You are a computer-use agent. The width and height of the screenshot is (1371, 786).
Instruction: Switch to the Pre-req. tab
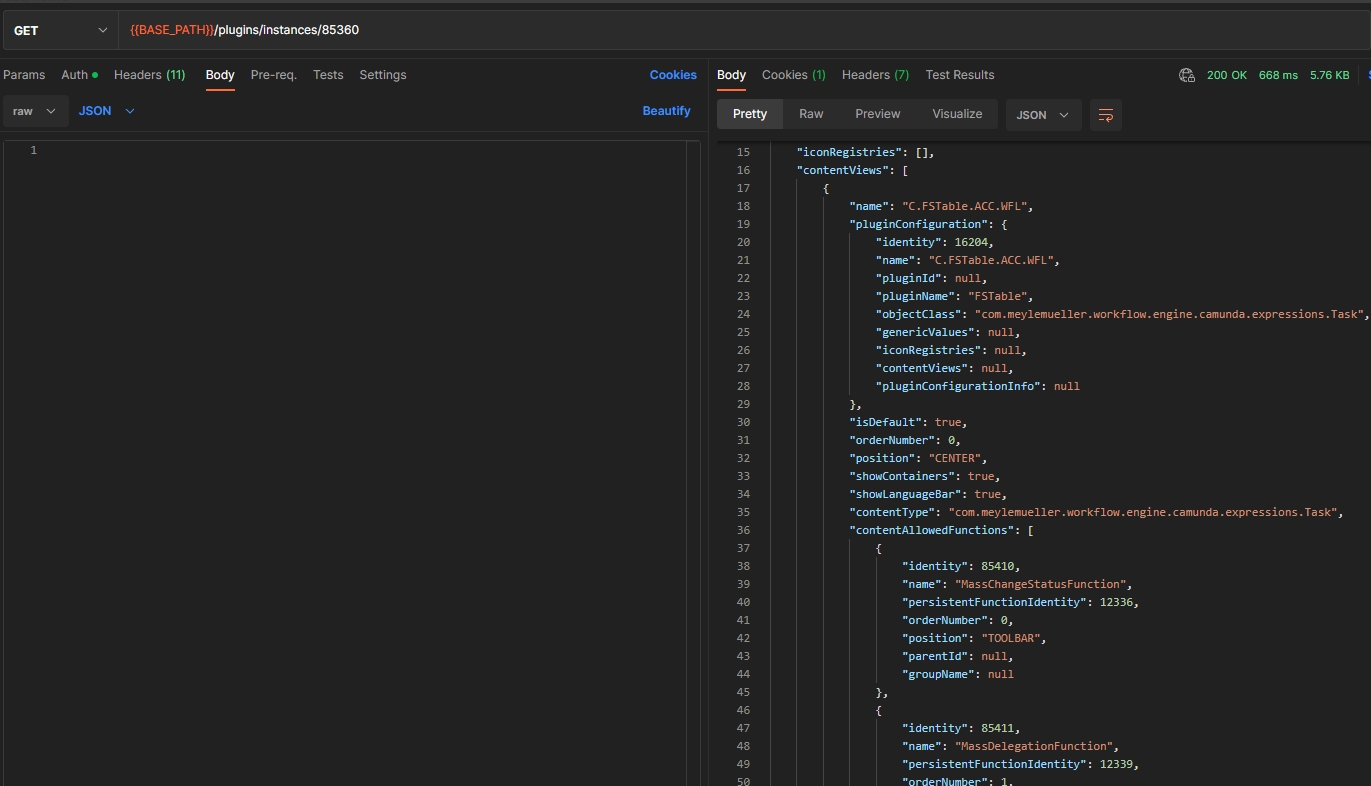tap(273, 75)
